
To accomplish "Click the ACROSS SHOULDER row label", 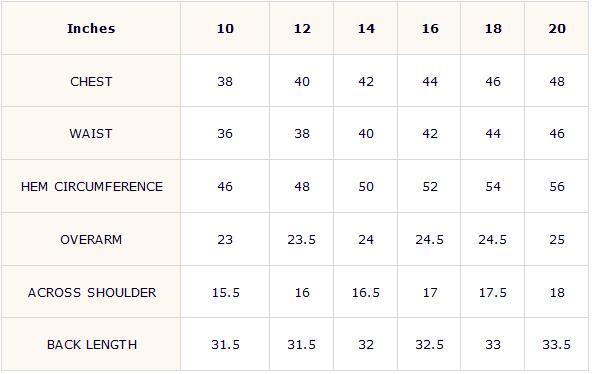I will (92, 292).
